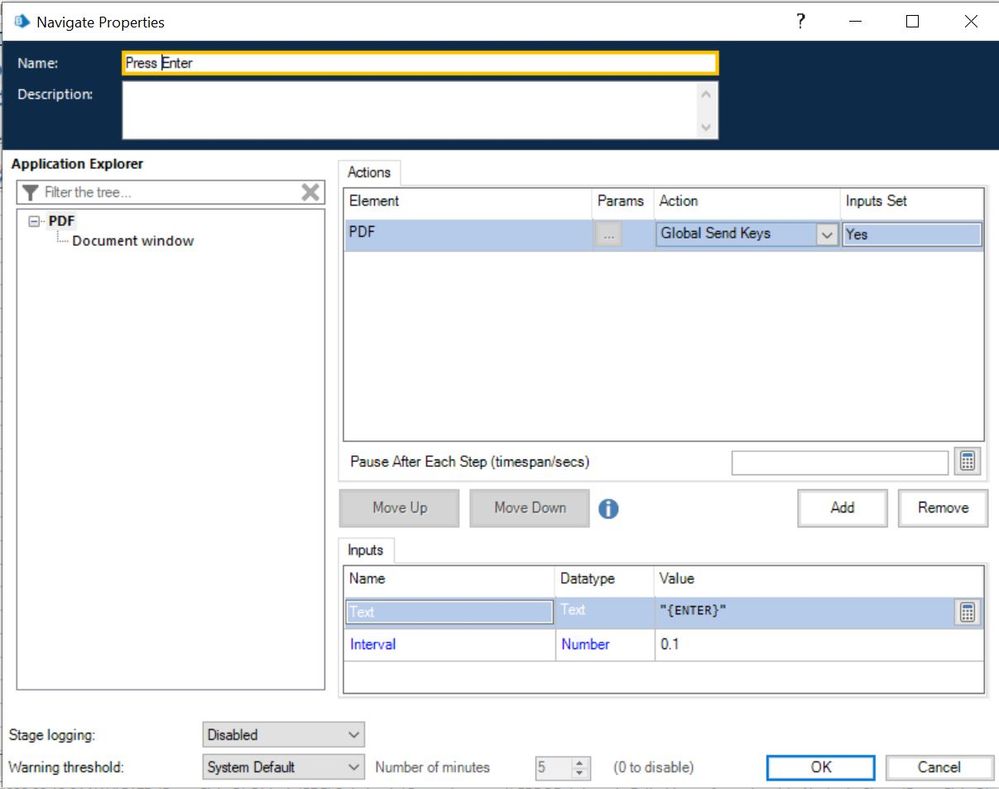Click the Add button

tap(842, 508)
